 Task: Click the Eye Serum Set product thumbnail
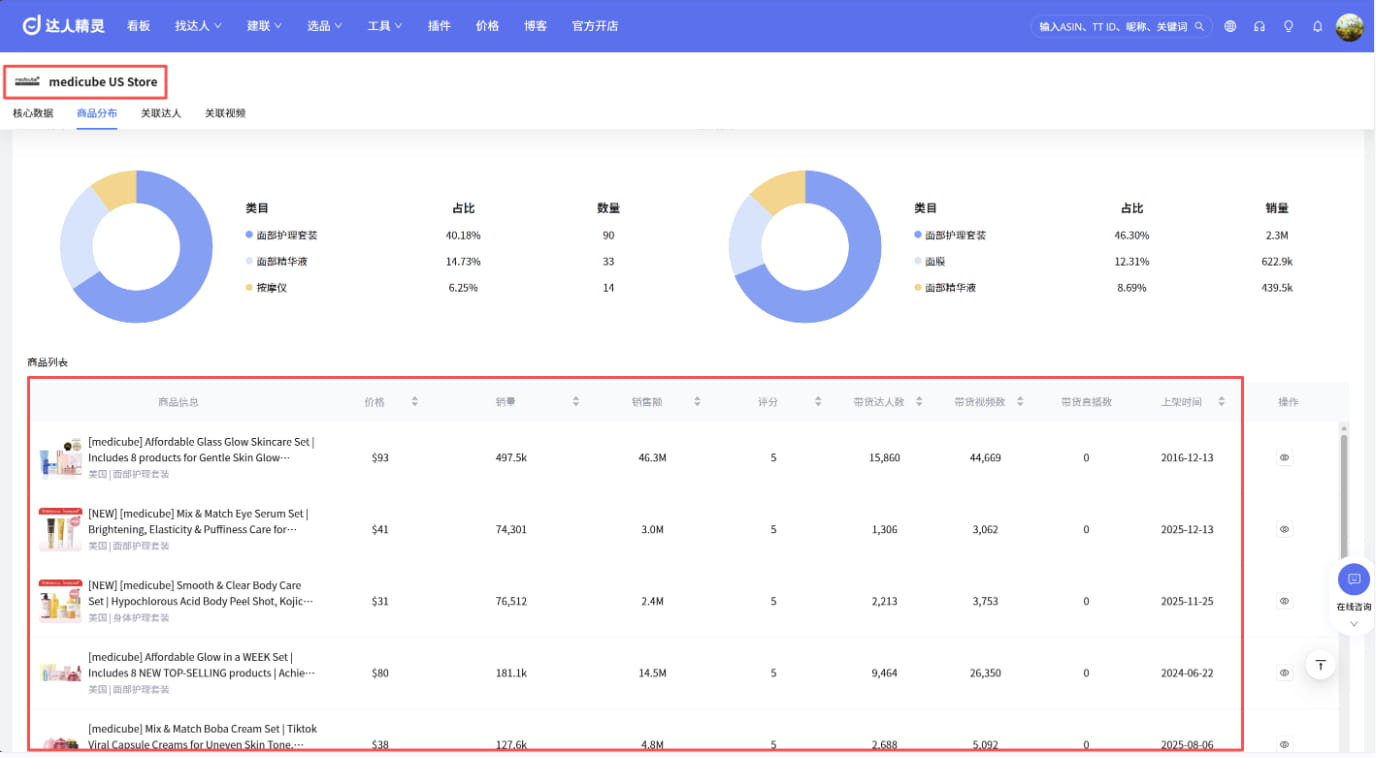coord(61,530)
